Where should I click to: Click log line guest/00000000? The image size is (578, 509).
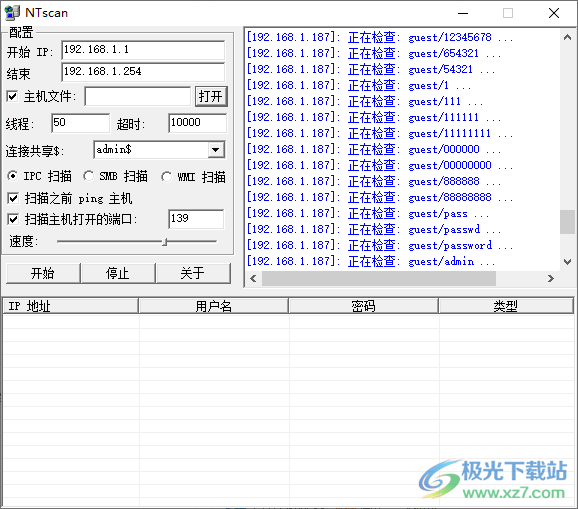pos(380,165)
